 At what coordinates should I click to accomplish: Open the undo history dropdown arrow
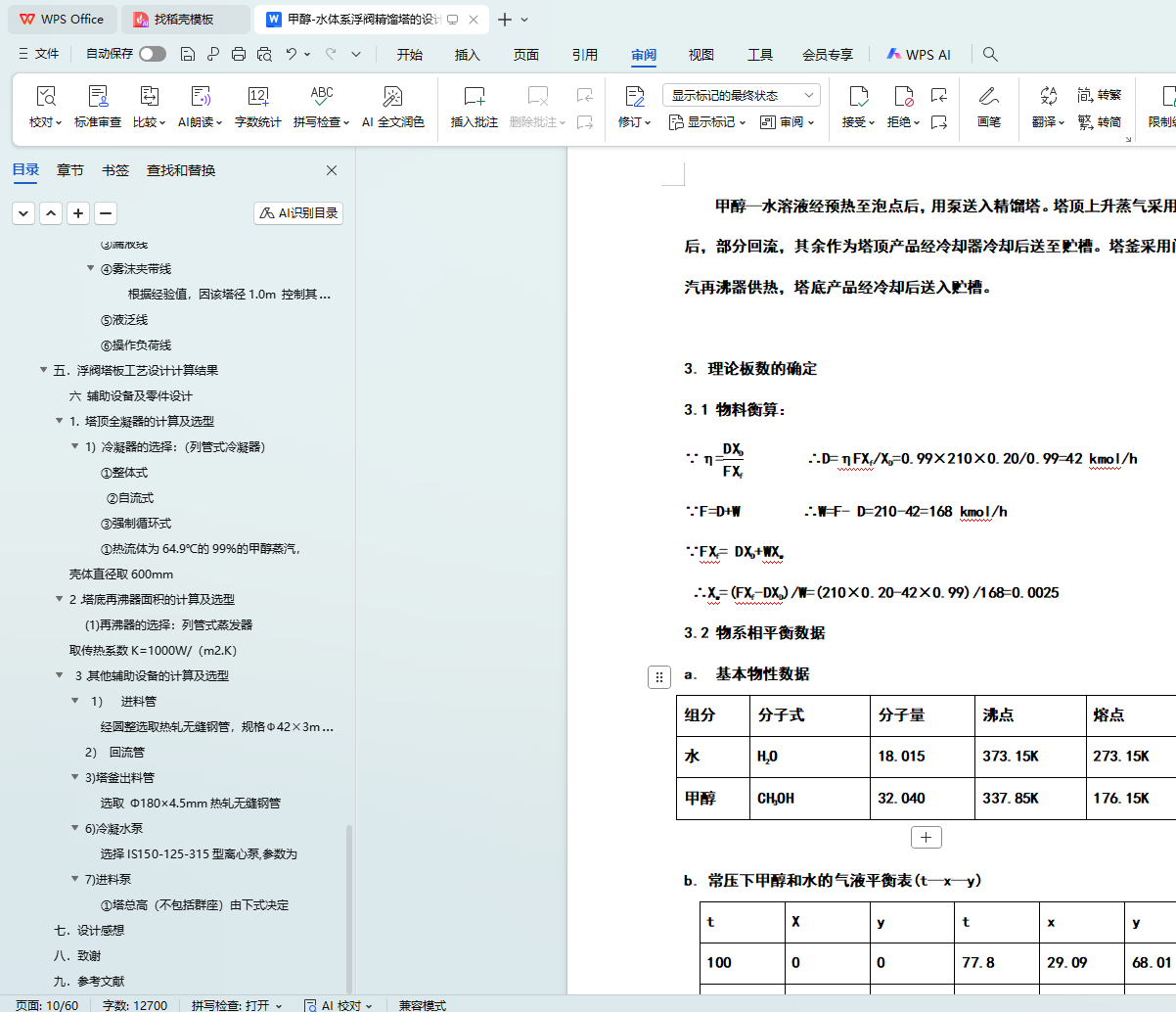tap(307, 54)
